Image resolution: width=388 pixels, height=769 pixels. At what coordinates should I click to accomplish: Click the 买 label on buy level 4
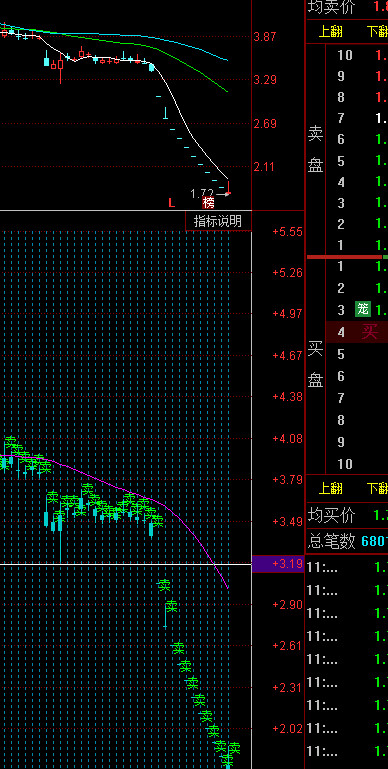click(369, 332)
